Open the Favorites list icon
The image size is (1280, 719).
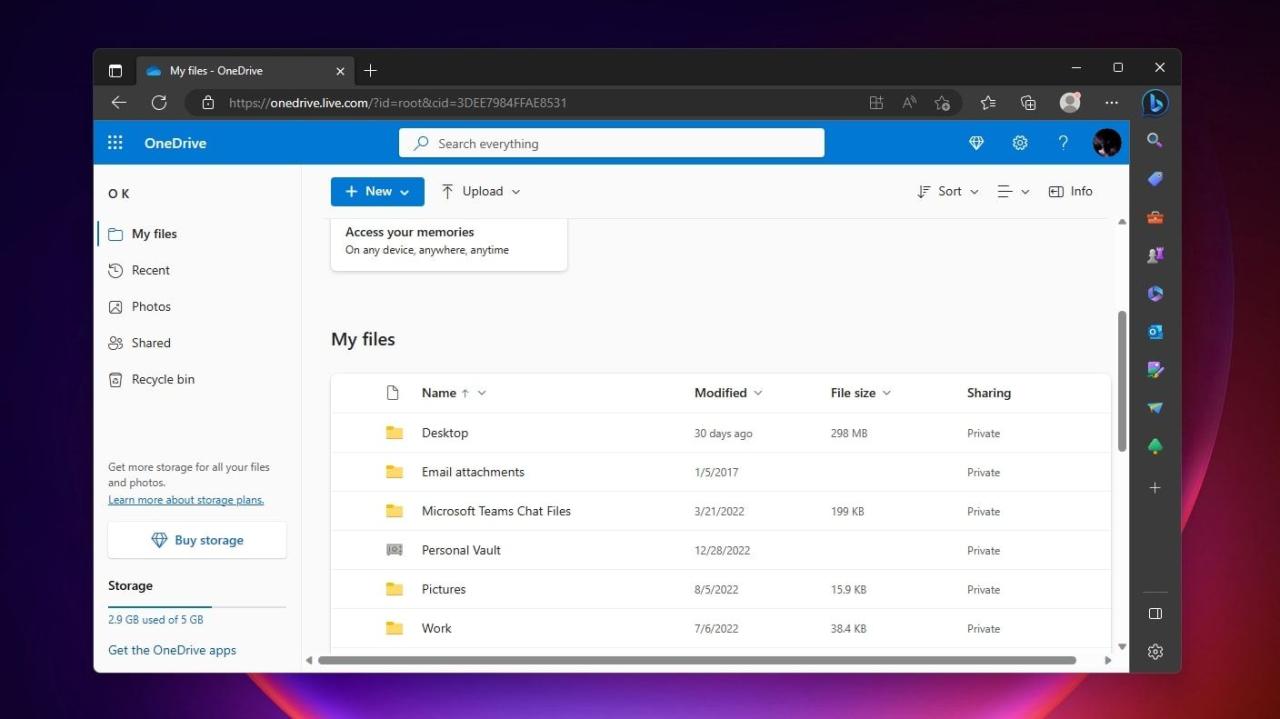(988, 102)
